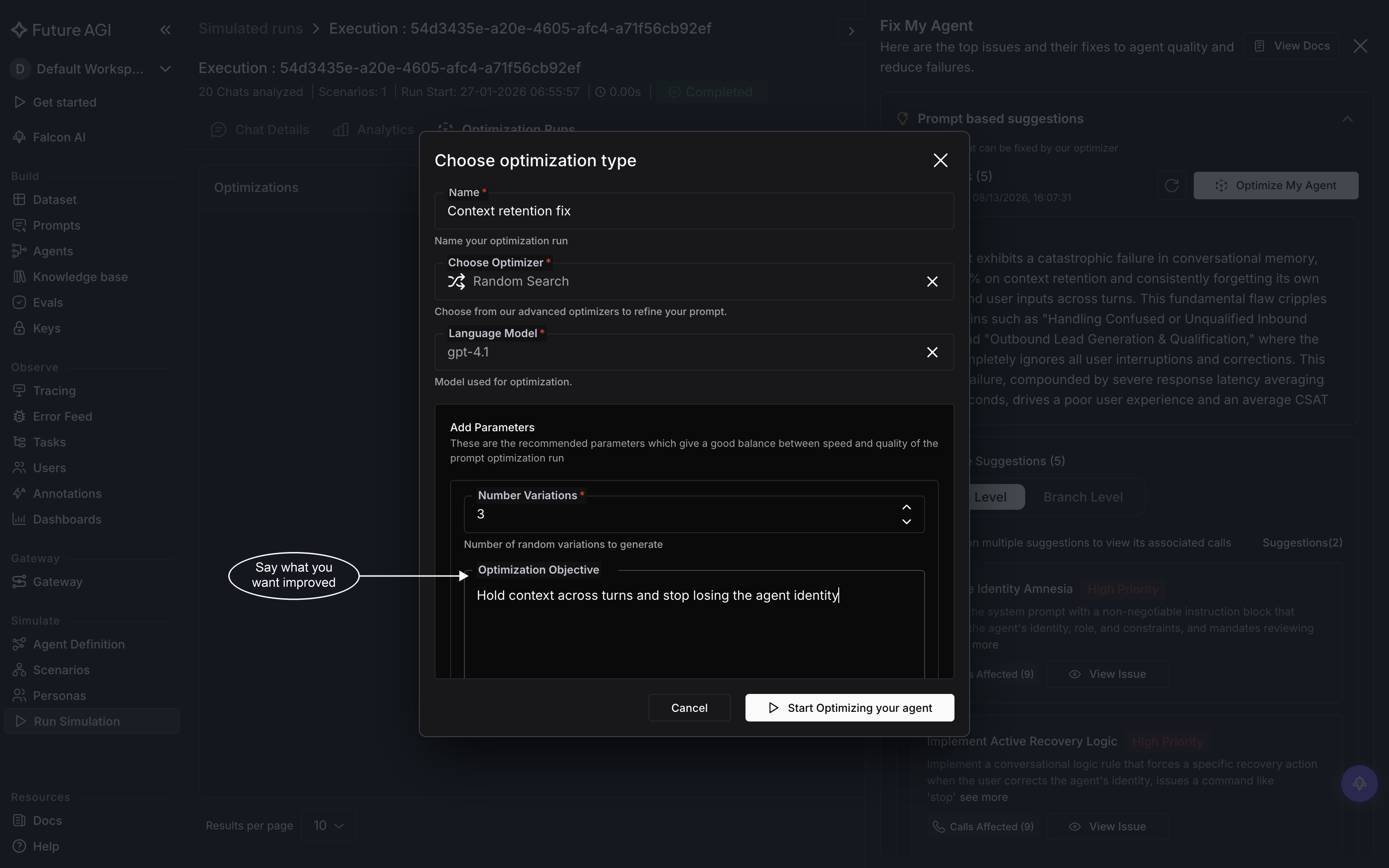Screen dimensions: 1389x868
Task: View Issue for Identity Amnesia suggestion
Action: coord(1107,674)
